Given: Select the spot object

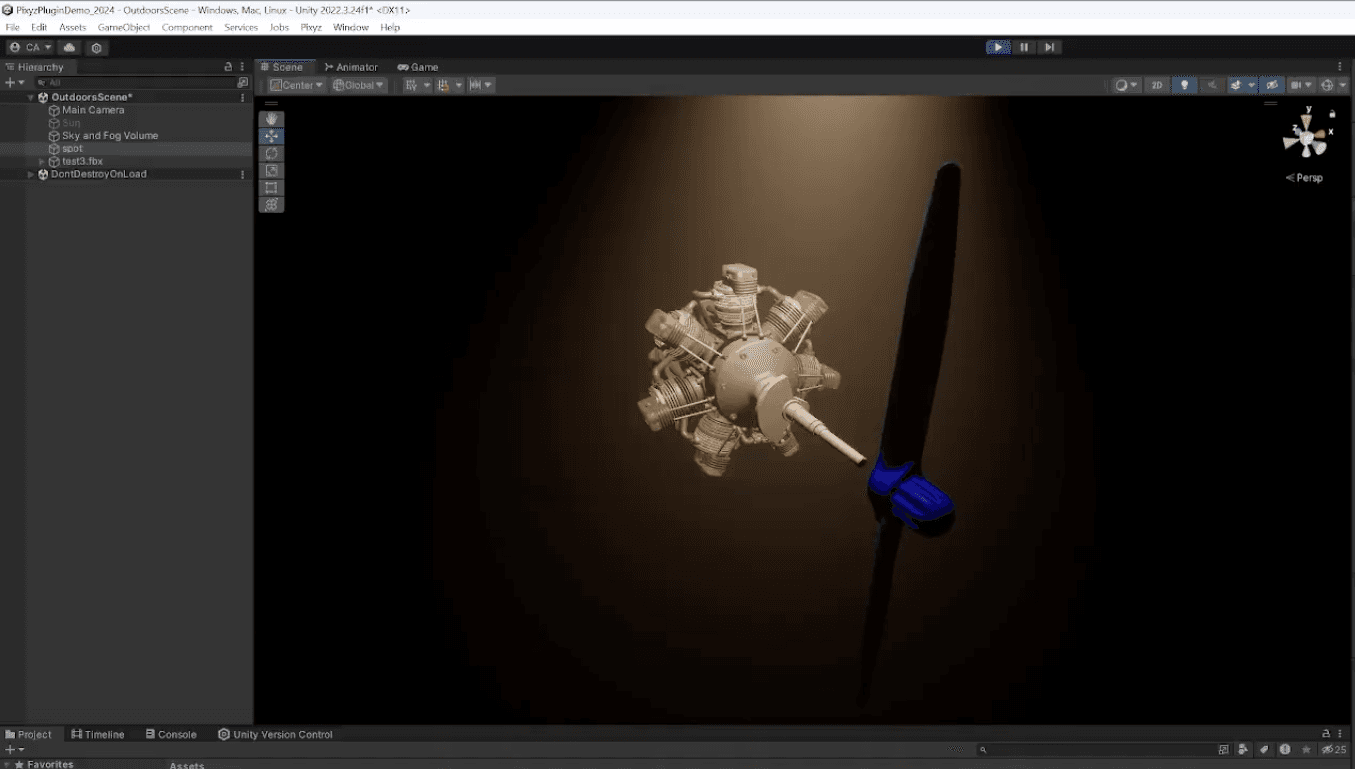Looking at the screenshot, I should point(72,149).
